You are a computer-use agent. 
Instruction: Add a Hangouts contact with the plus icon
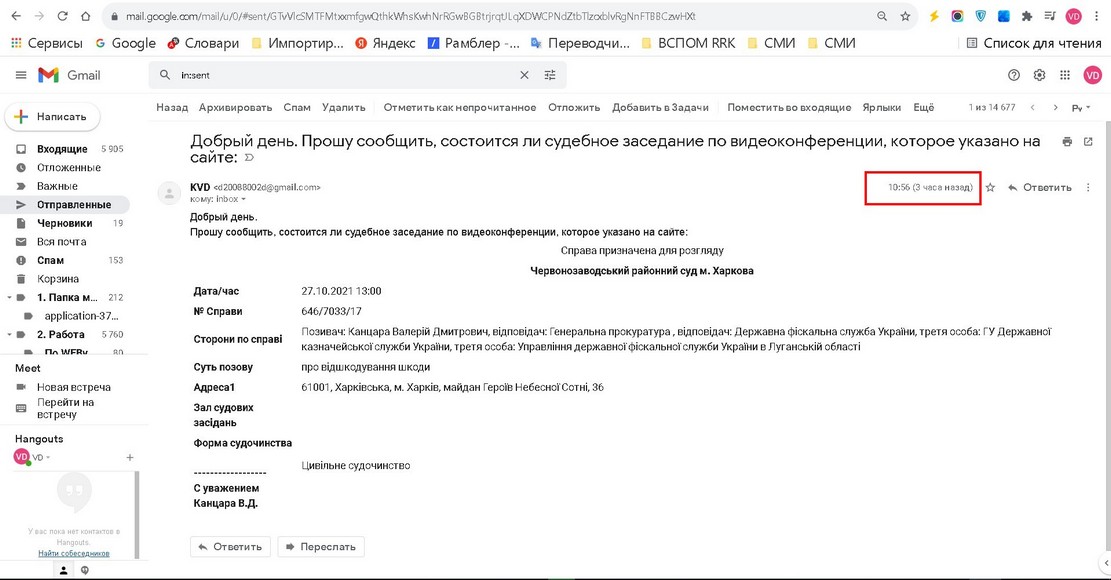pos(130,457)
